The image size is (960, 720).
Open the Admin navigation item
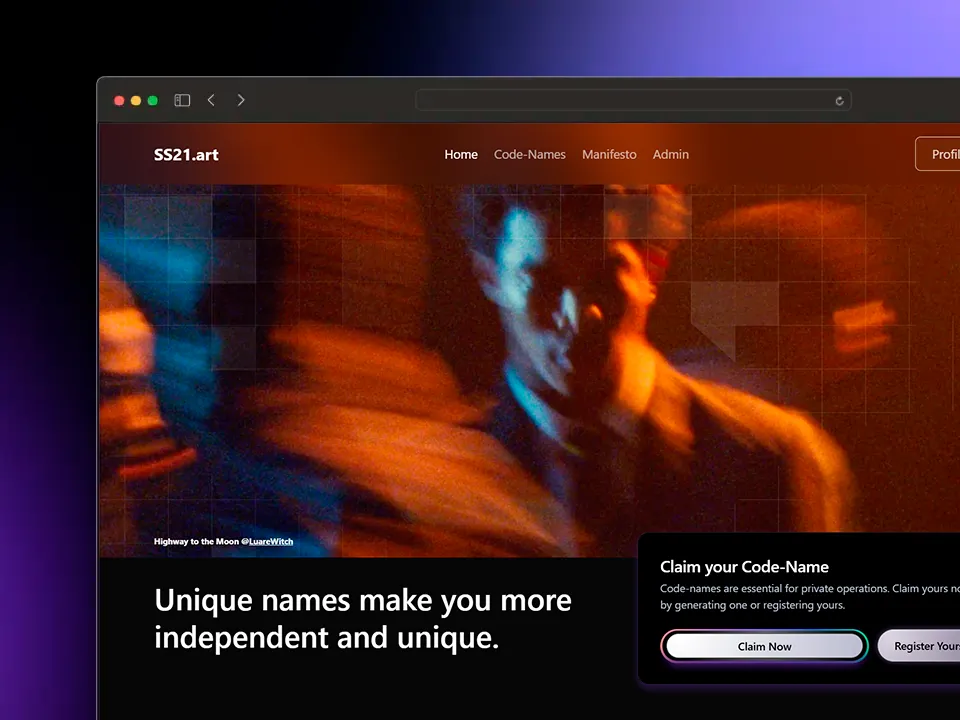(x=671, y=154)
